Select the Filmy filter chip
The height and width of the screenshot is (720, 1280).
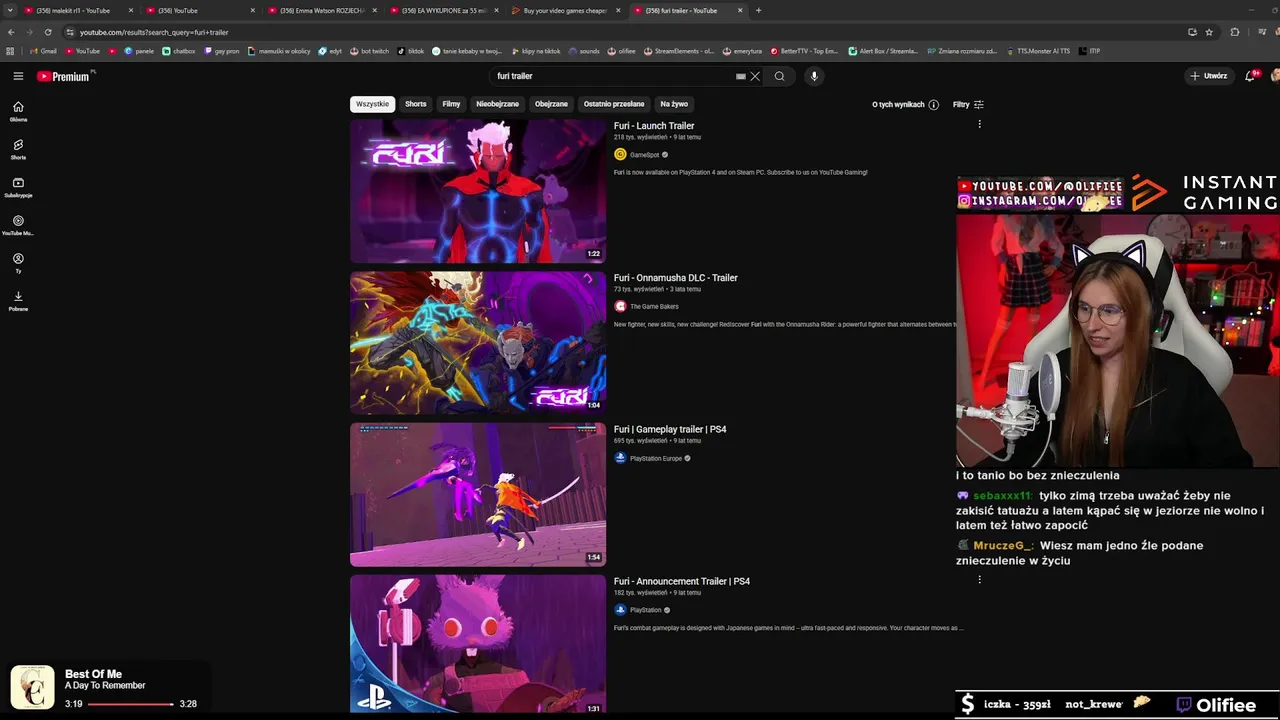point(452,104)
